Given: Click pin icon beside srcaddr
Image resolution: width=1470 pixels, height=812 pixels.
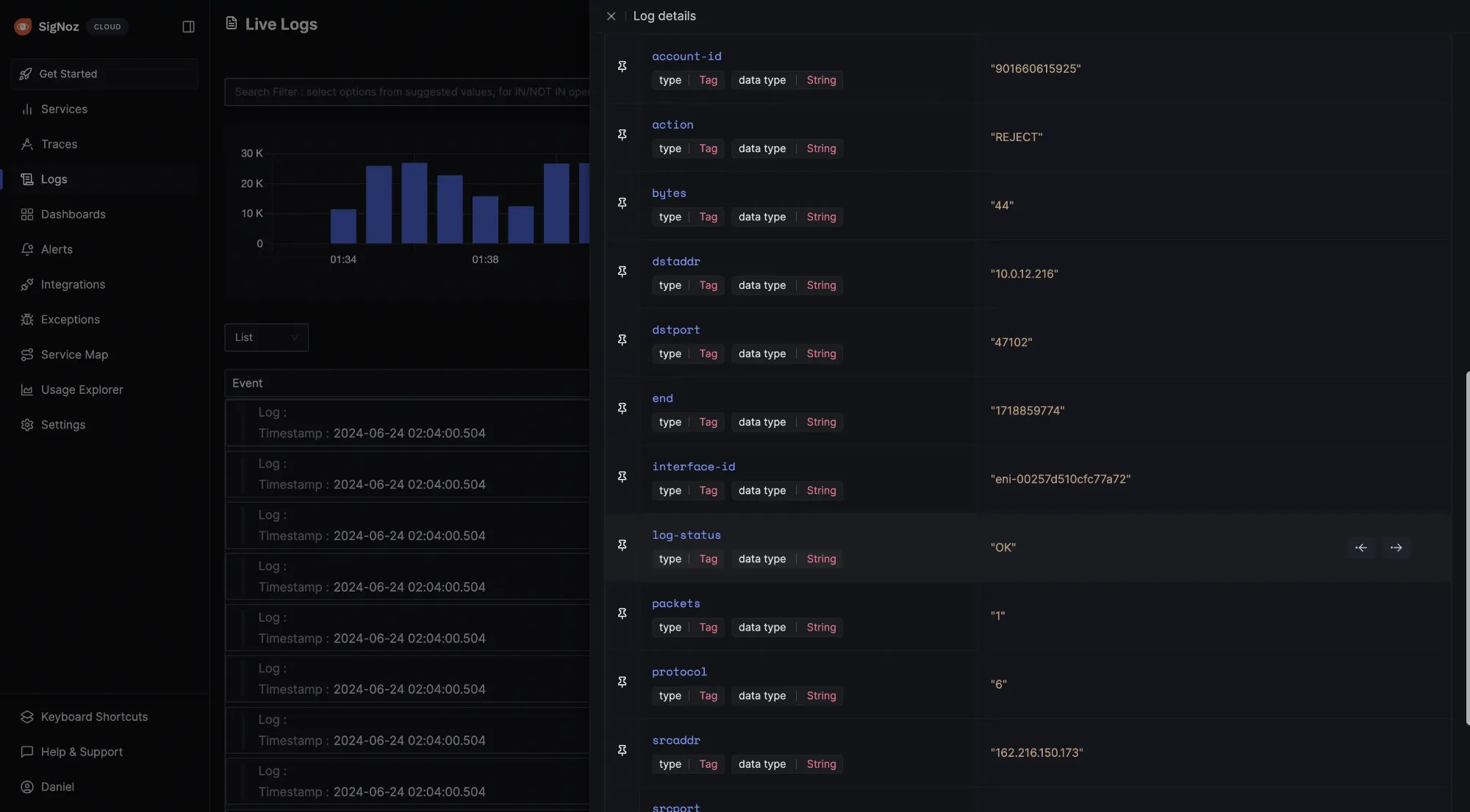Looking at the screenshot, I should [622, 750].
